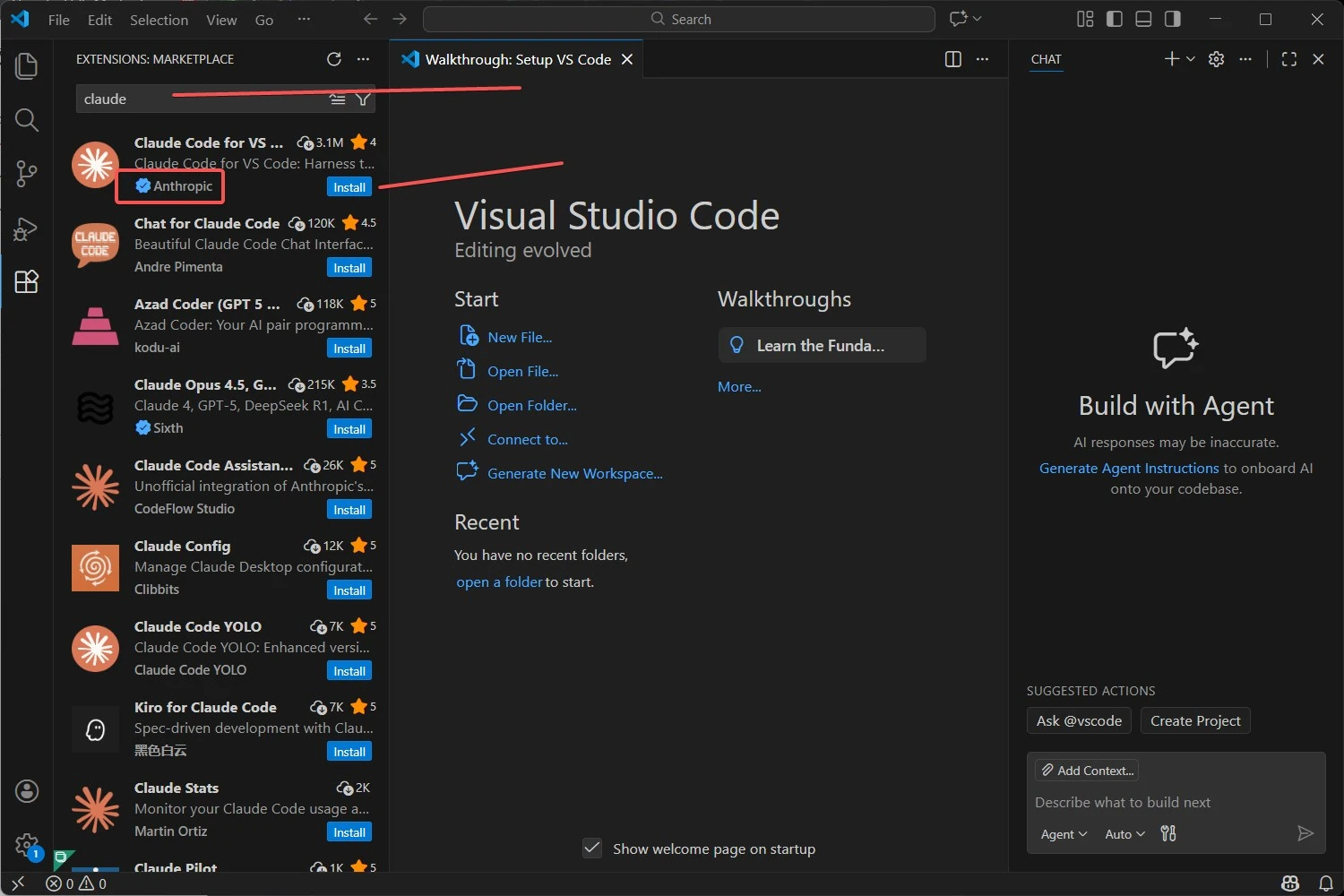Viewport: 1344px width, 896px height.
Task: Open the Selection menu
Action: tap(159, 20)
